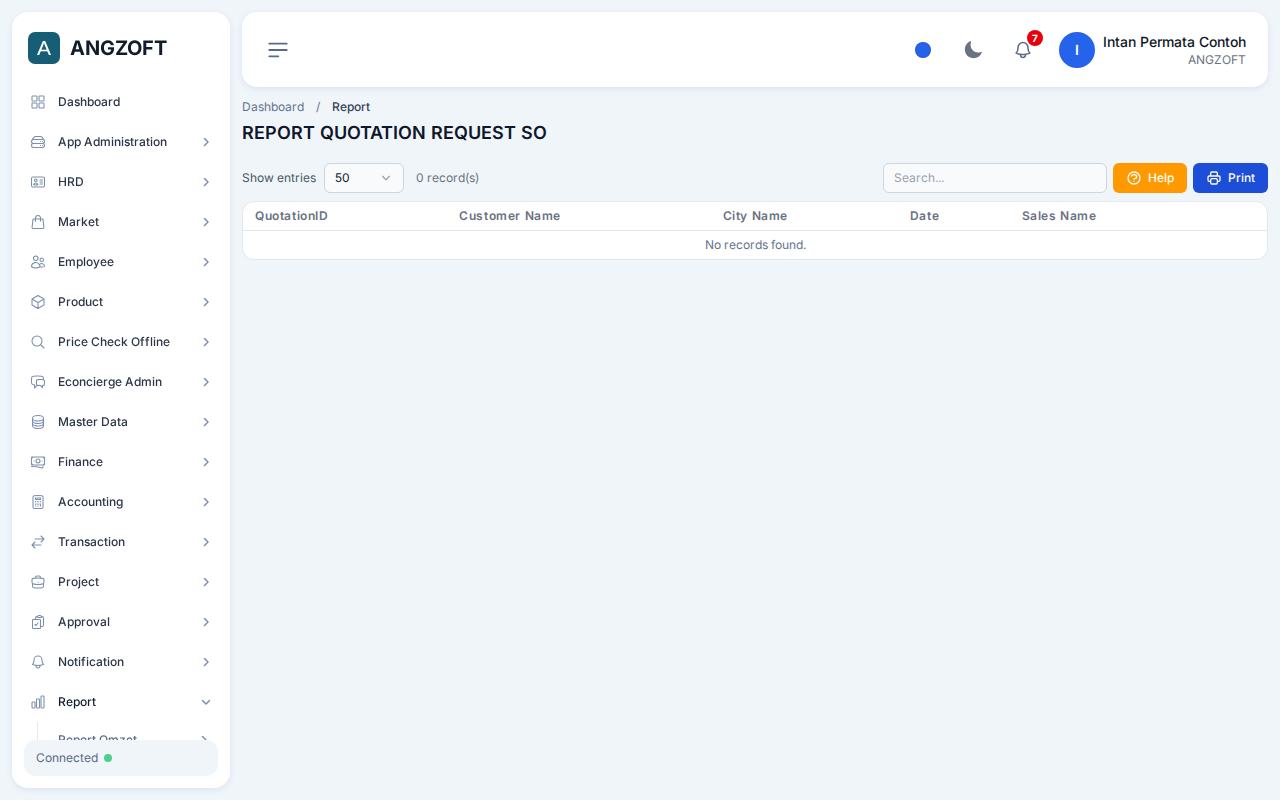Click the blue theme color dot
Viewport: 1280px width, 800px height.
[923, 50]
